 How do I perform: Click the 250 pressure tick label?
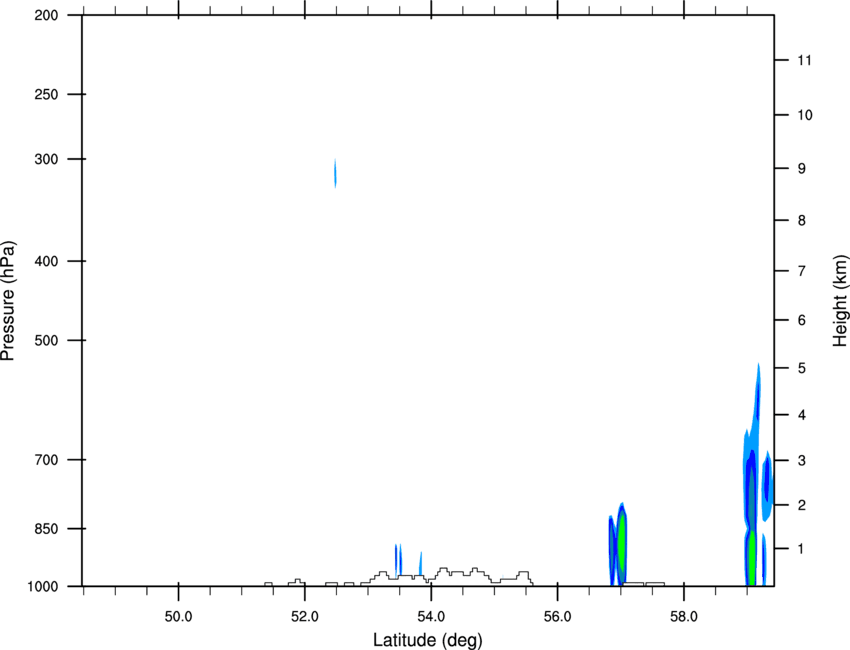(x=46, y=95)
